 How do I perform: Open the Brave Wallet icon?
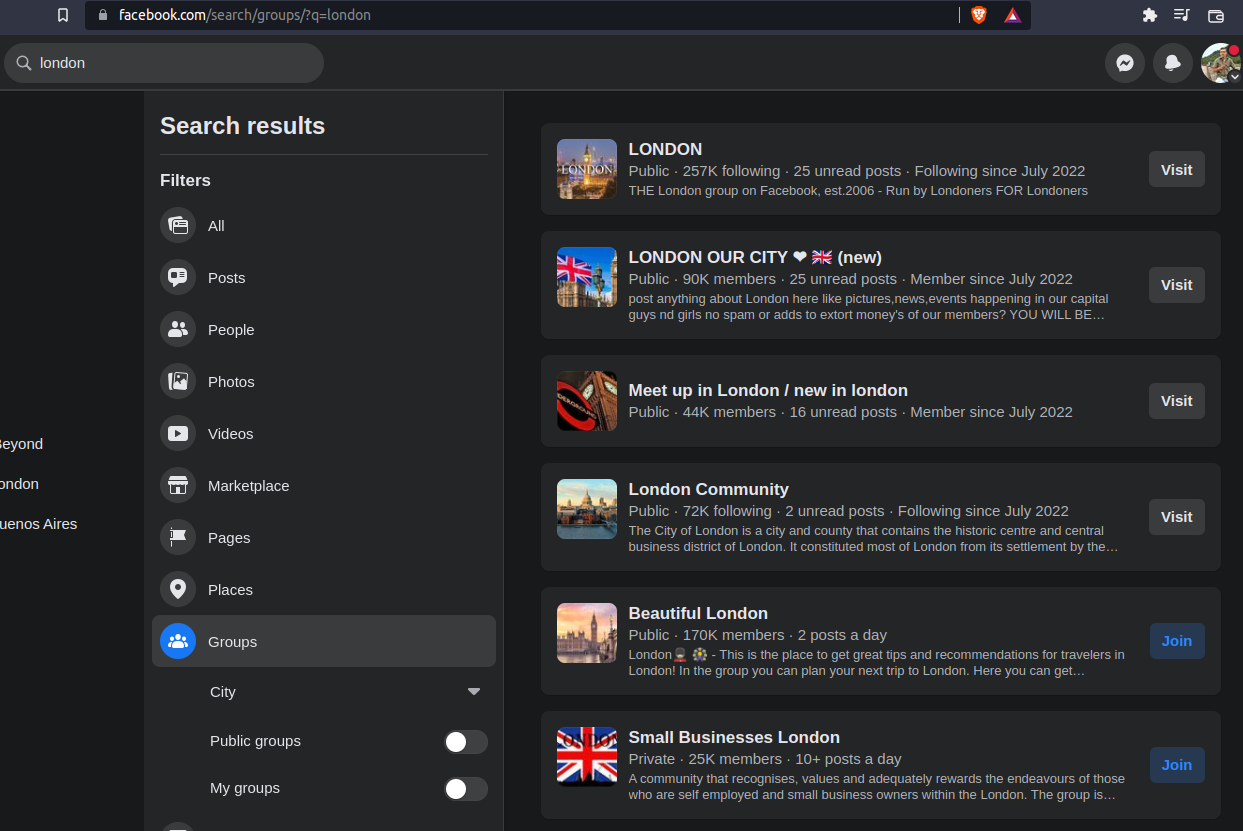[x=1216, y=15]
